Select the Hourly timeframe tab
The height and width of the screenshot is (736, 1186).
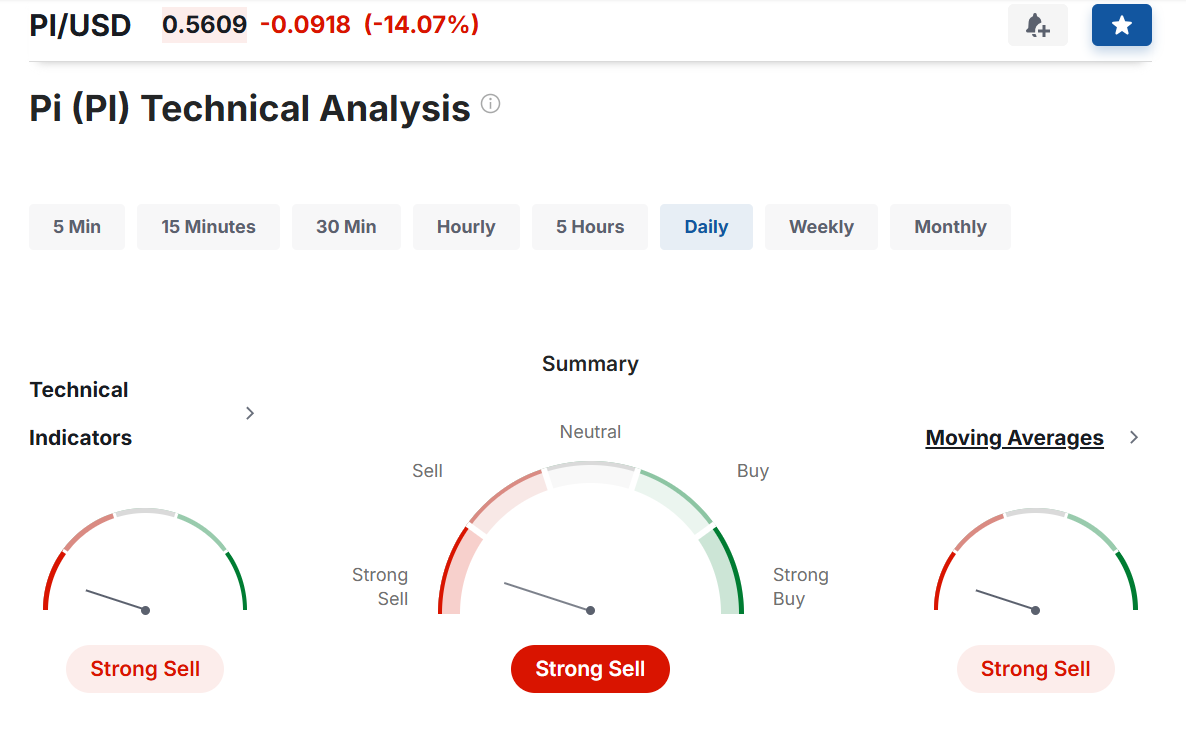pyautogui.click(x=466, y=227)
